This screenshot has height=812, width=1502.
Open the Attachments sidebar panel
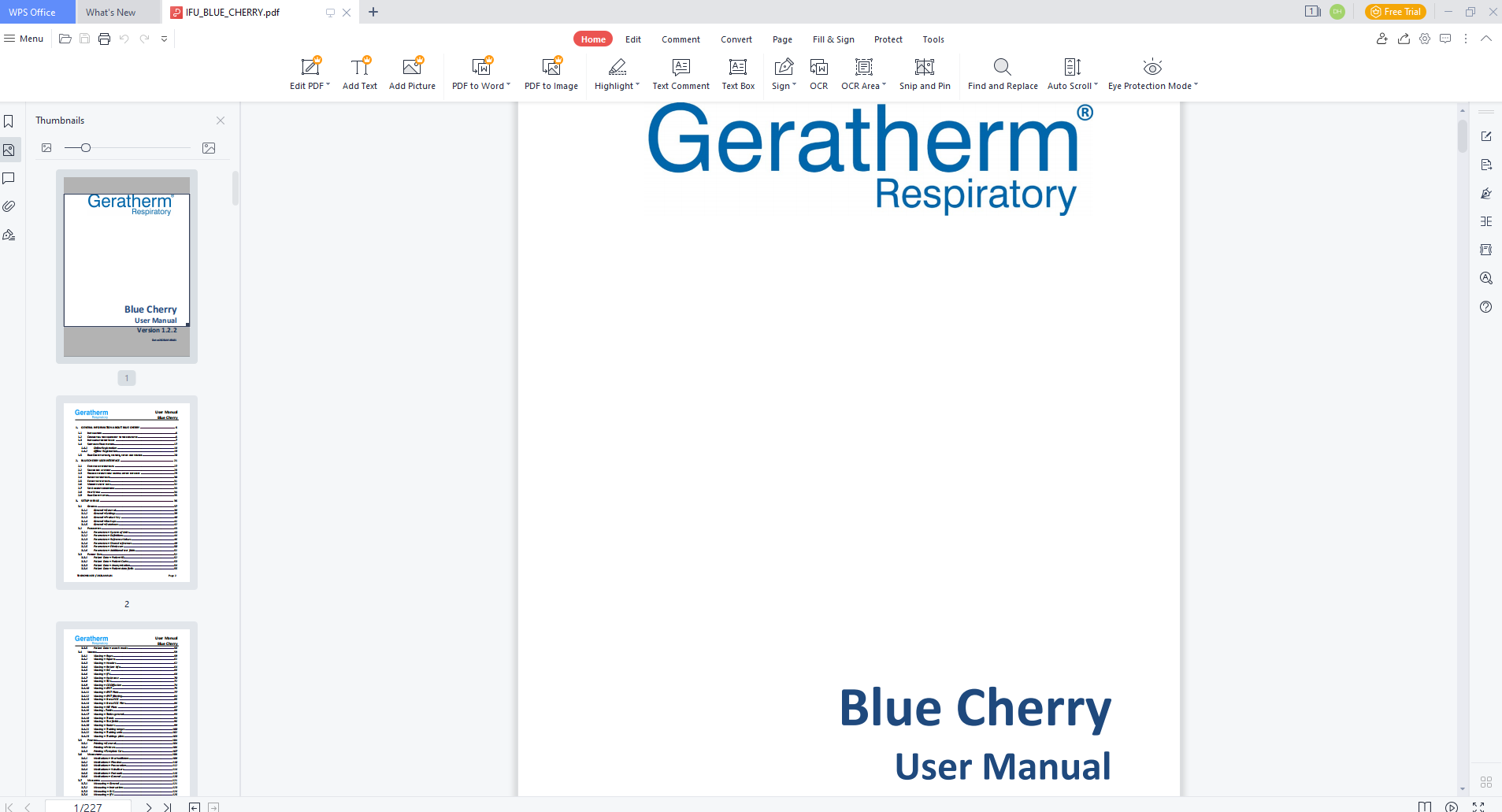coord(9,206)
